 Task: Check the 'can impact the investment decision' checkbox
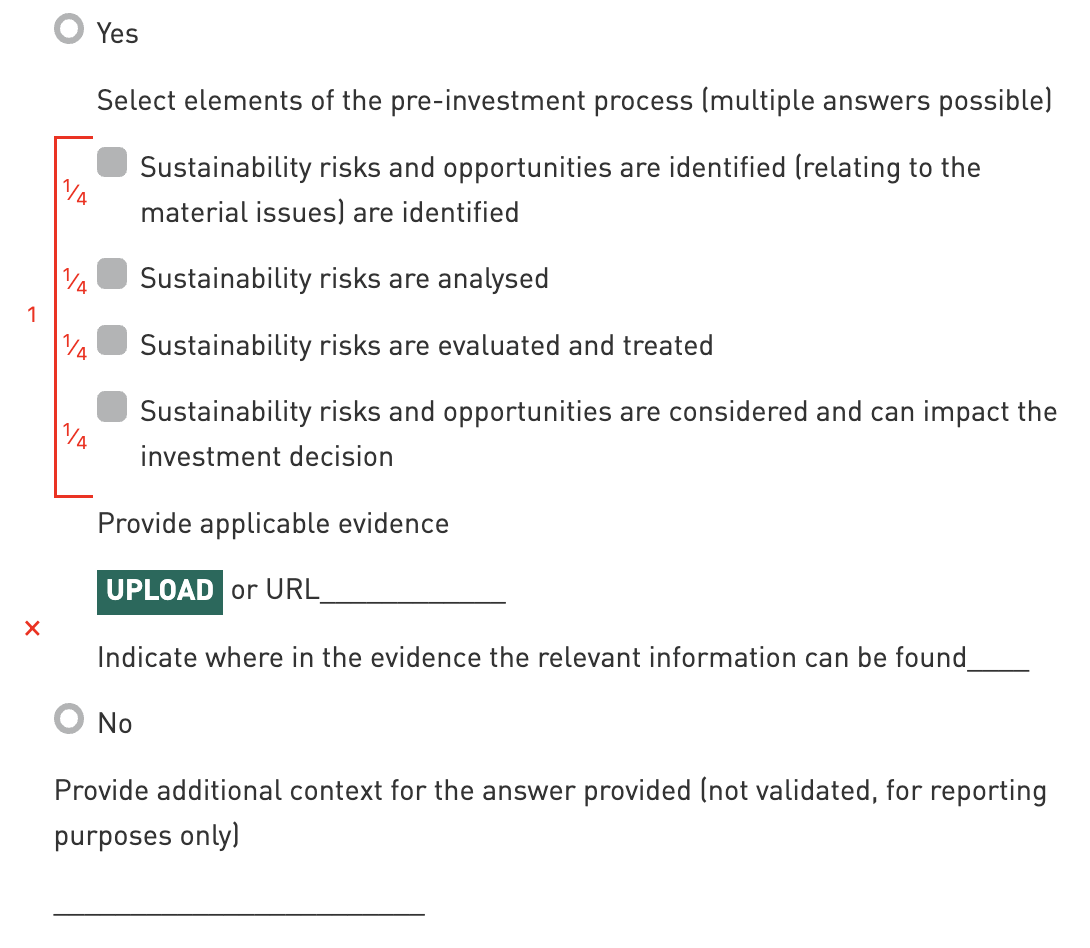point(112,407)
